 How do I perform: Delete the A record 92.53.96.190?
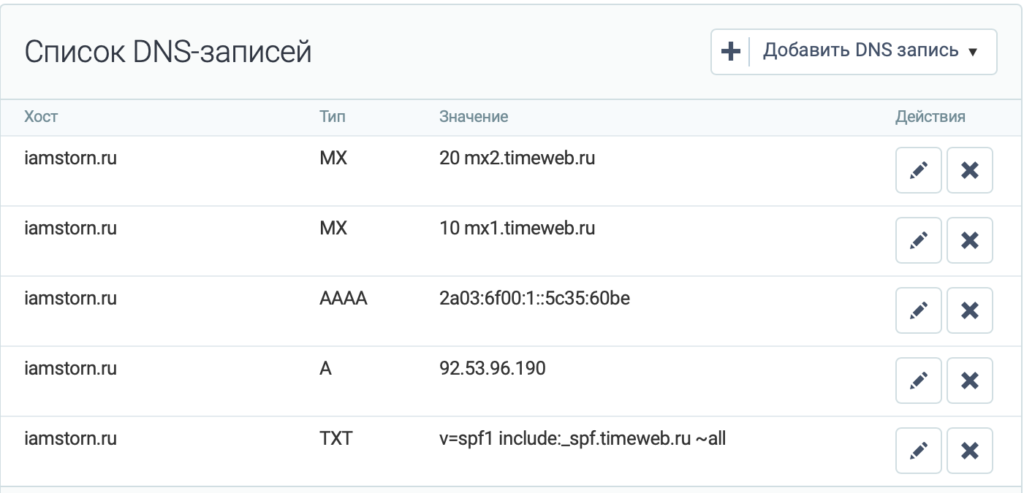970,380
